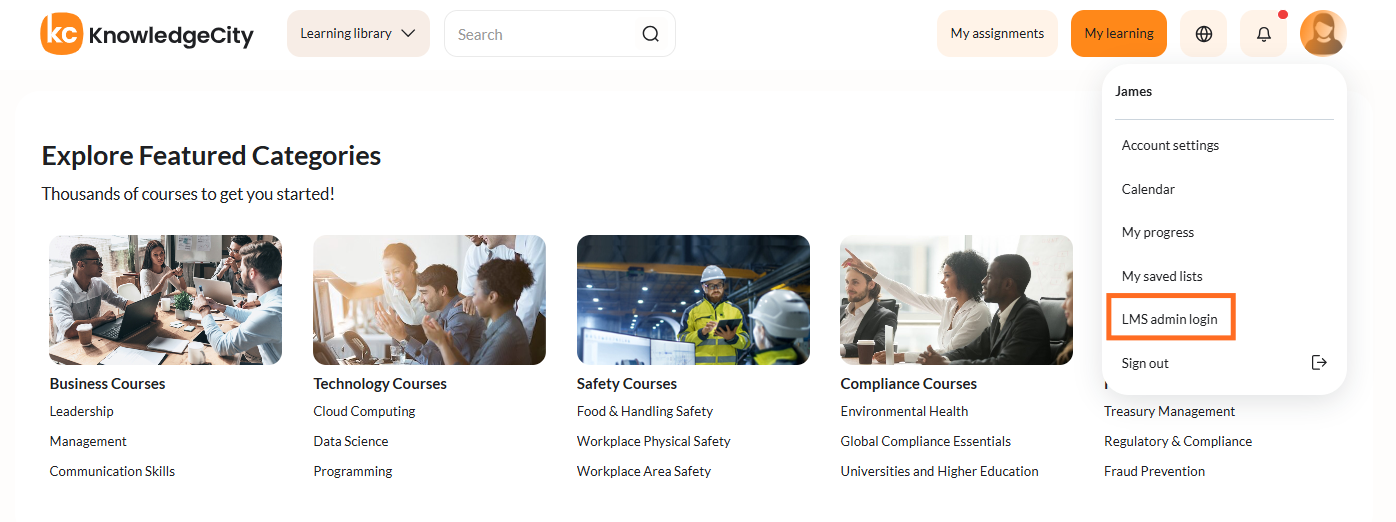
Task: Open Workplace Area Safety link
Action: 644,471
